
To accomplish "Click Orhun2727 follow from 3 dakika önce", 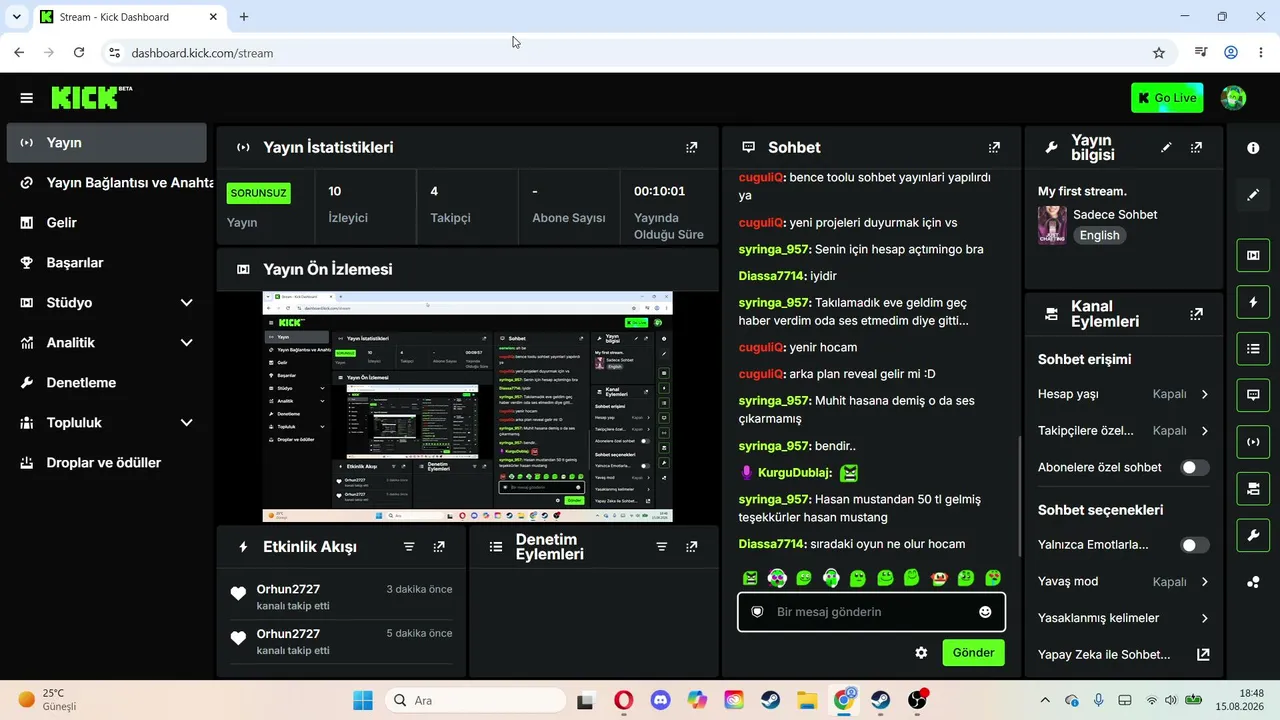I will [341, 597].
